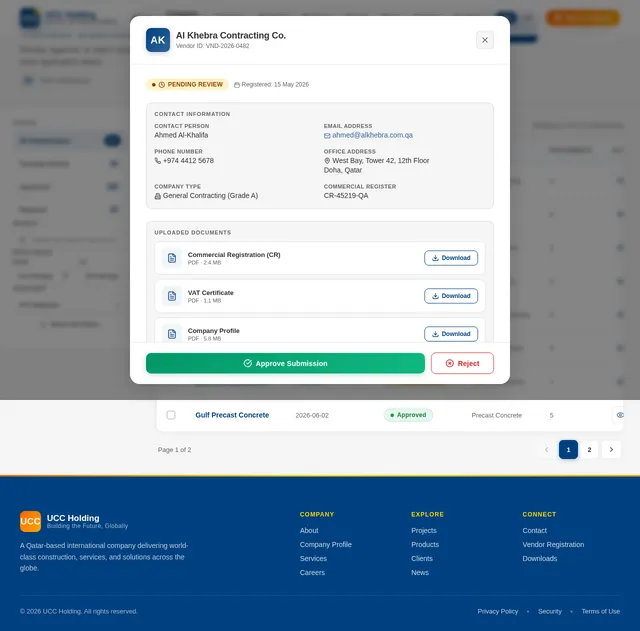Click the Commercial Registration PDF file icon
640x631 pixels.
[x=172, y=258]
